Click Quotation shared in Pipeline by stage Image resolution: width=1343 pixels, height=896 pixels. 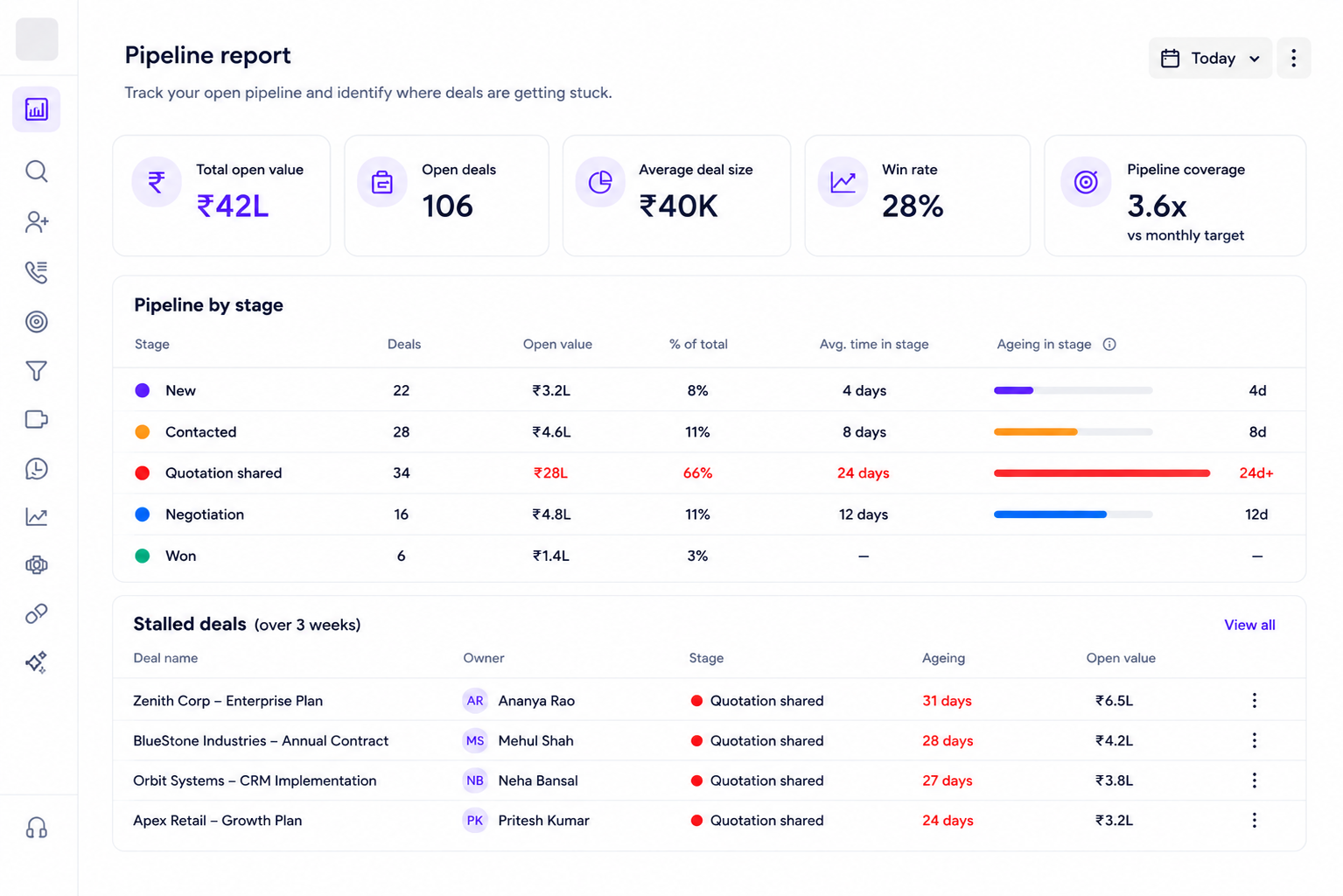tap(223, 473)
